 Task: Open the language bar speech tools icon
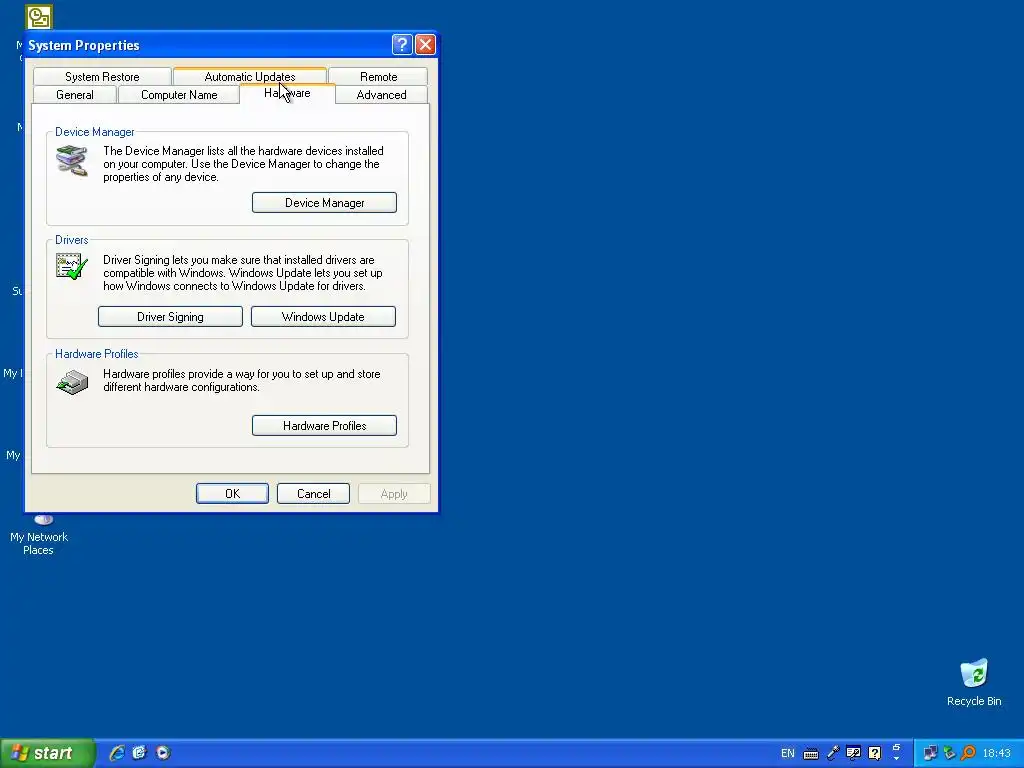coord(854,754)
